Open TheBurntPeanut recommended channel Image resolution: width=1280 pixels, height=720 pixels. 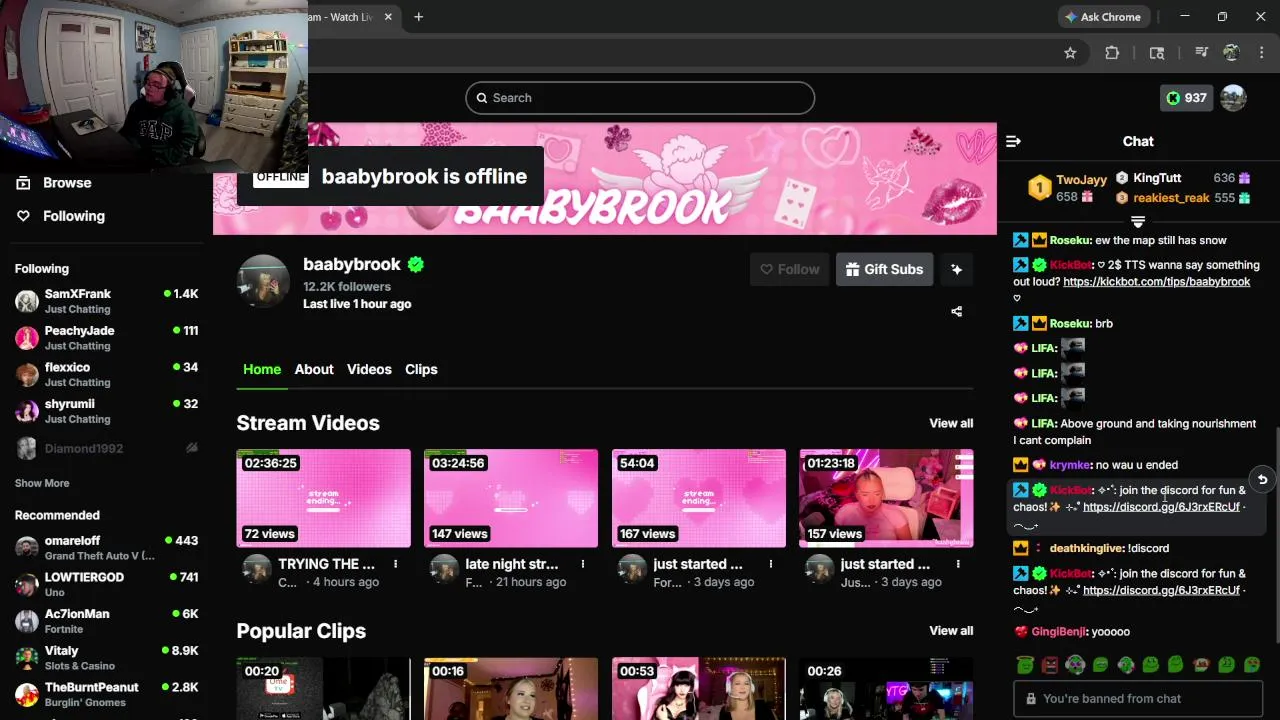[x=106, y=694]
